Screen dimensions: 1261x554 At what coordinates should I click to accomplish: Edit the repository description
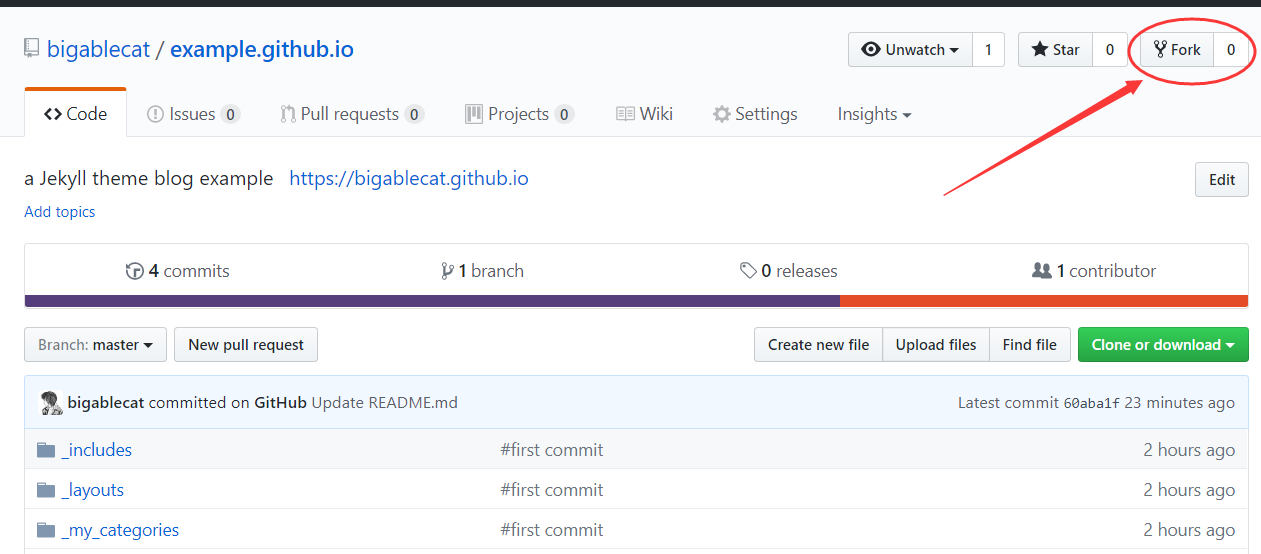point(1222,180)
